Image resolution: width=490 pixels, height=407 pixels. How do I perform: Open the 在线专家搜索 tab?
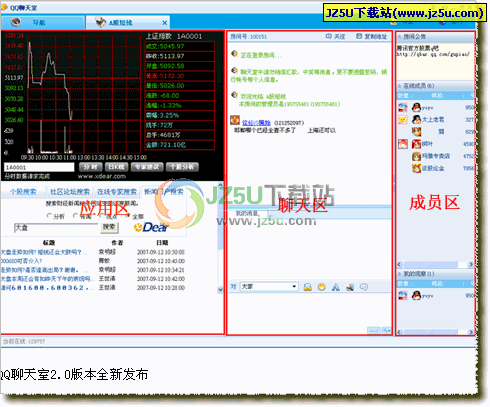point(117,192)
